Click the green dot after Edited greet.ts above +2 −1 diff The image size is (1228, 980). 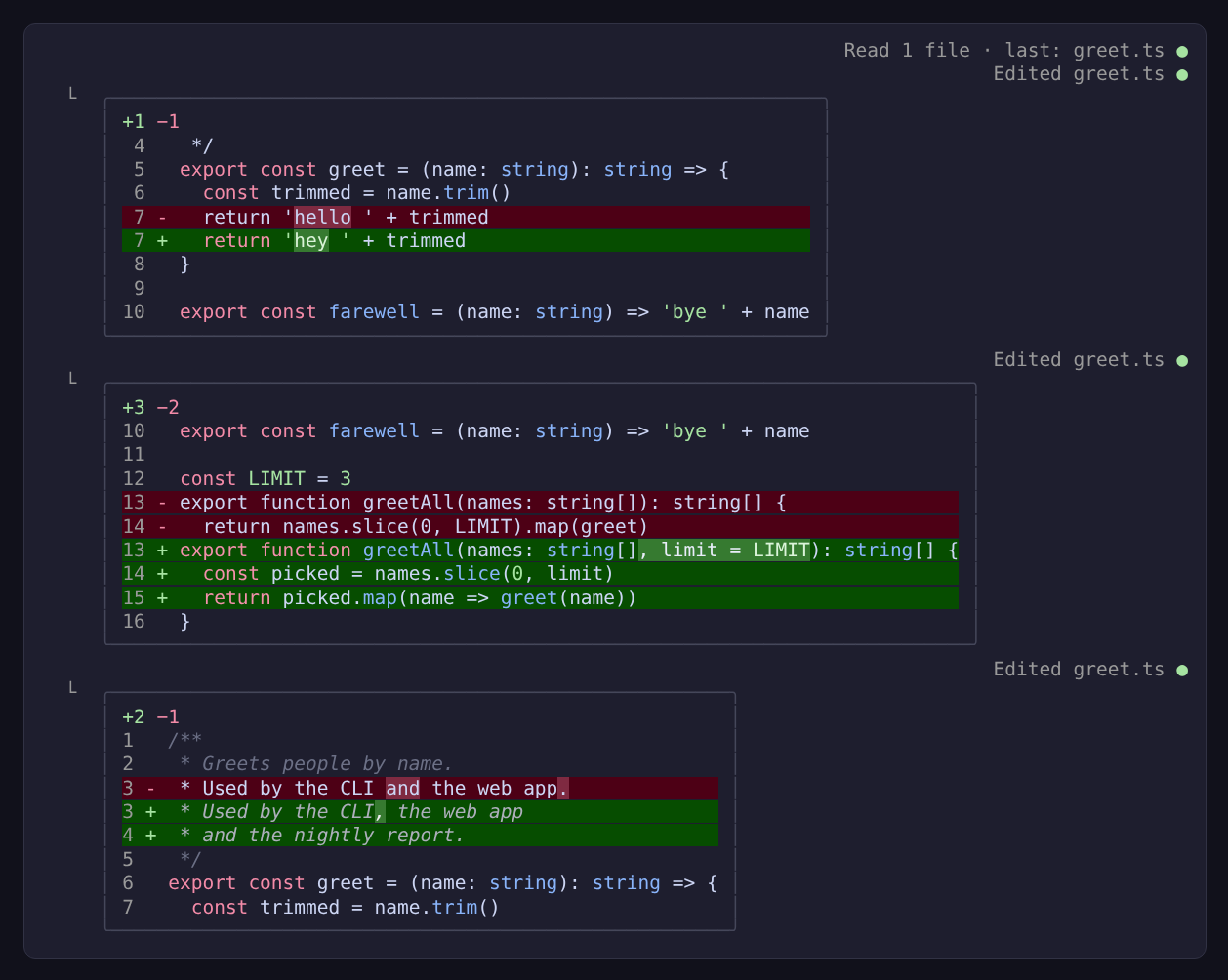1182,670
